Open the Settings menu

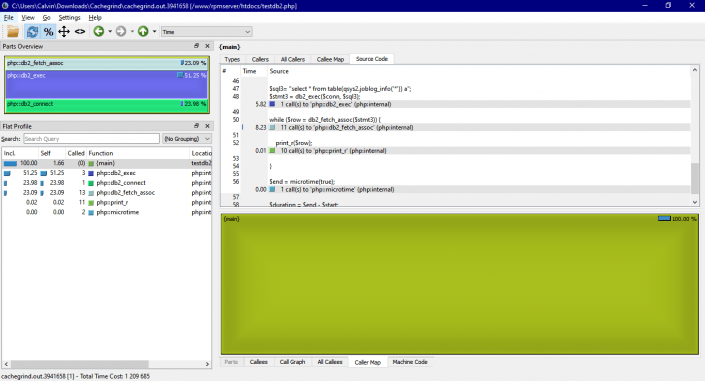[69, 18]
